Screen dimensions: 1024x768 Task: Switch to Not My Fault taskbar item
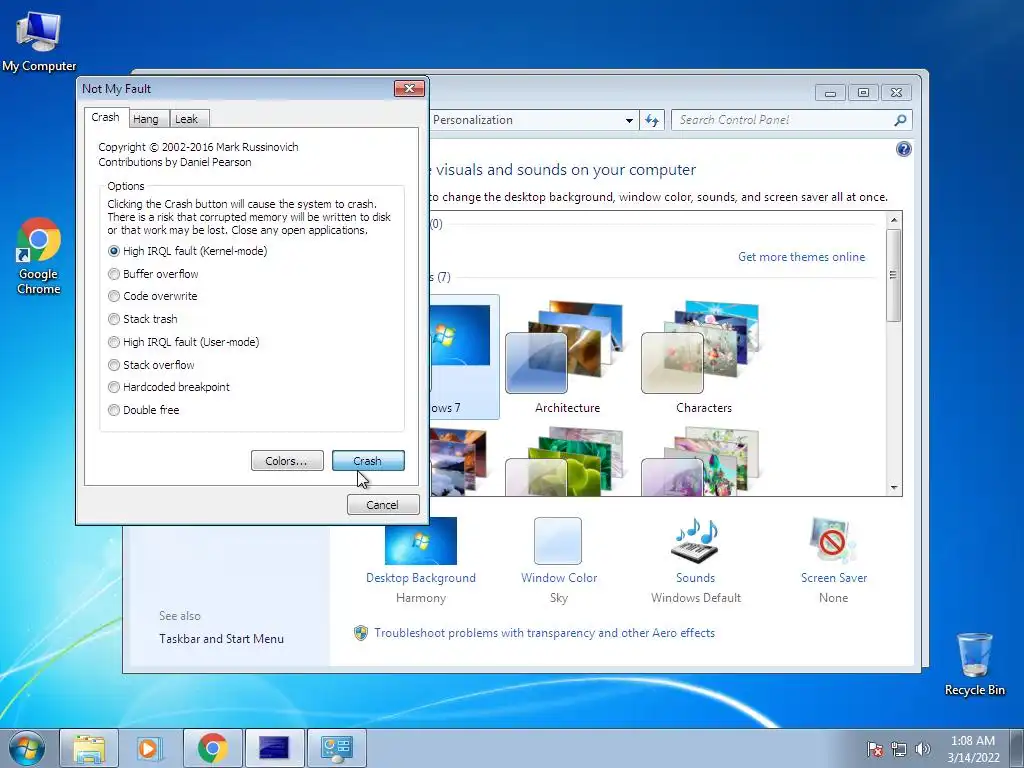click(274, 748)
